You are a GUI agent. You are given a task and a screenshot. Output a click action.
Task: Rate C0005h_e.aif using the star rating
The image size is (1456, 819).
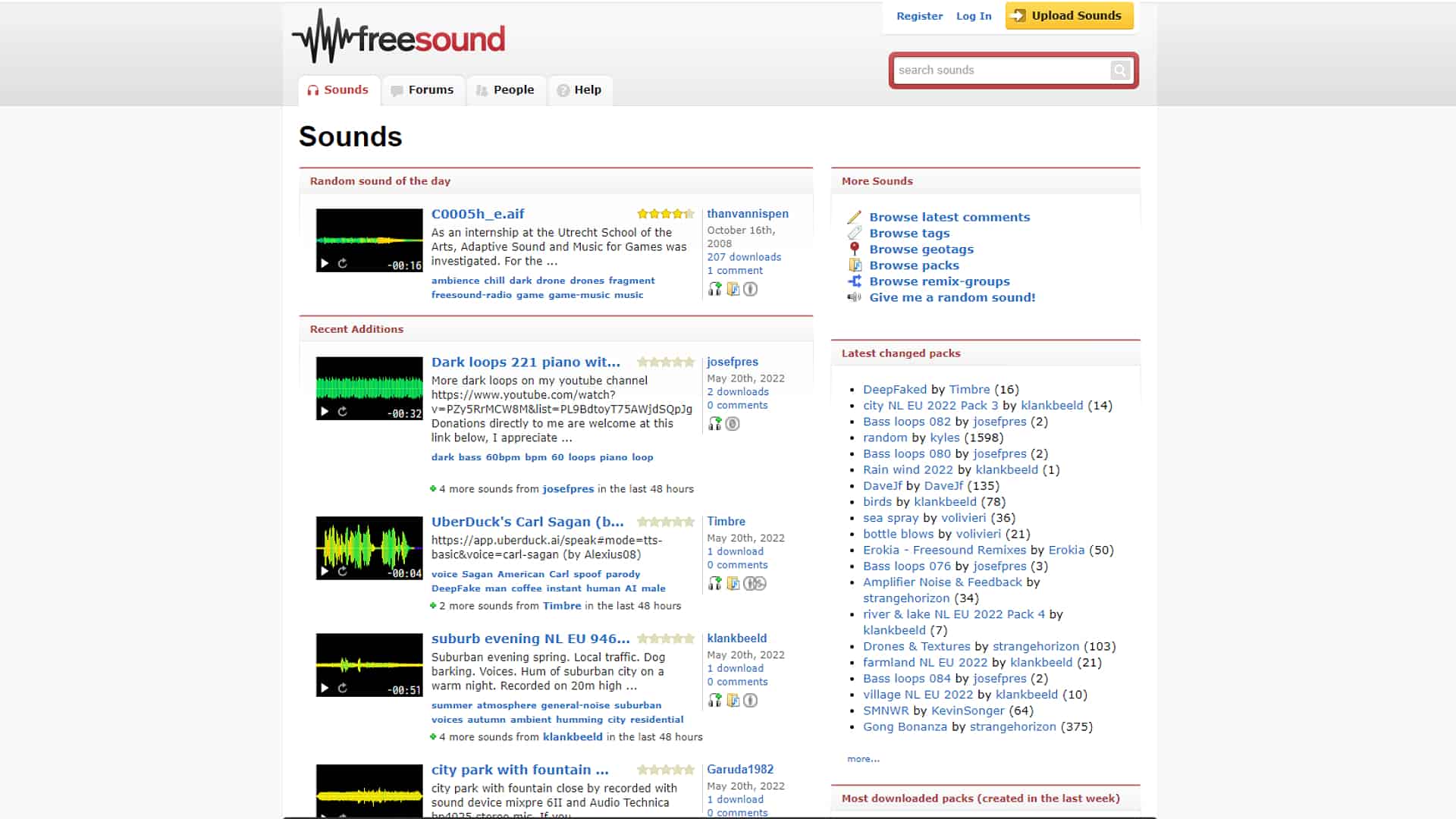coord(665,214)
